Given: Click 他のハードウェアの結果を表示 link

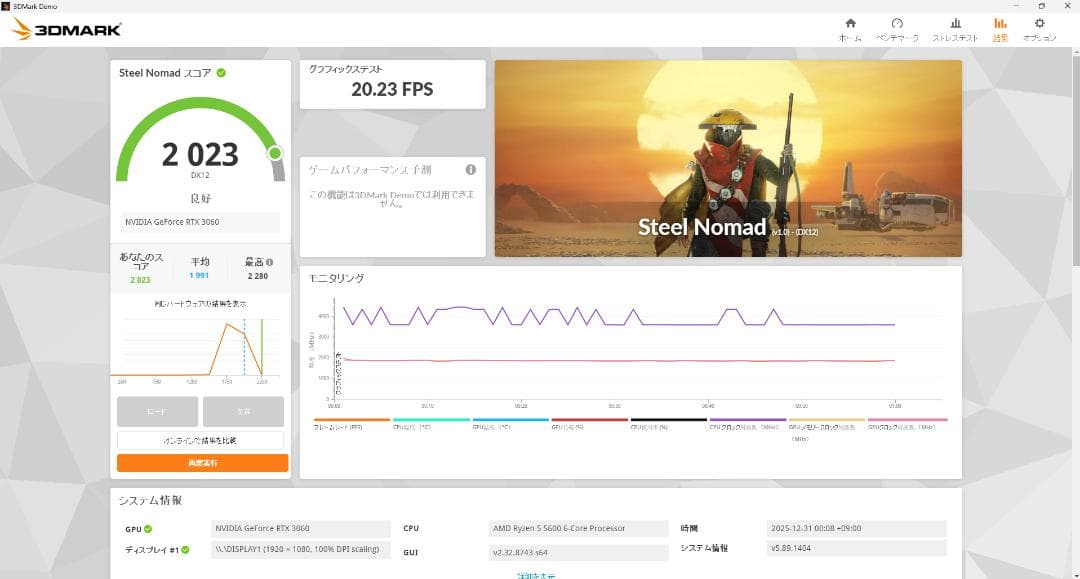Looking at the screenshot, I should (x=200, y=303).
